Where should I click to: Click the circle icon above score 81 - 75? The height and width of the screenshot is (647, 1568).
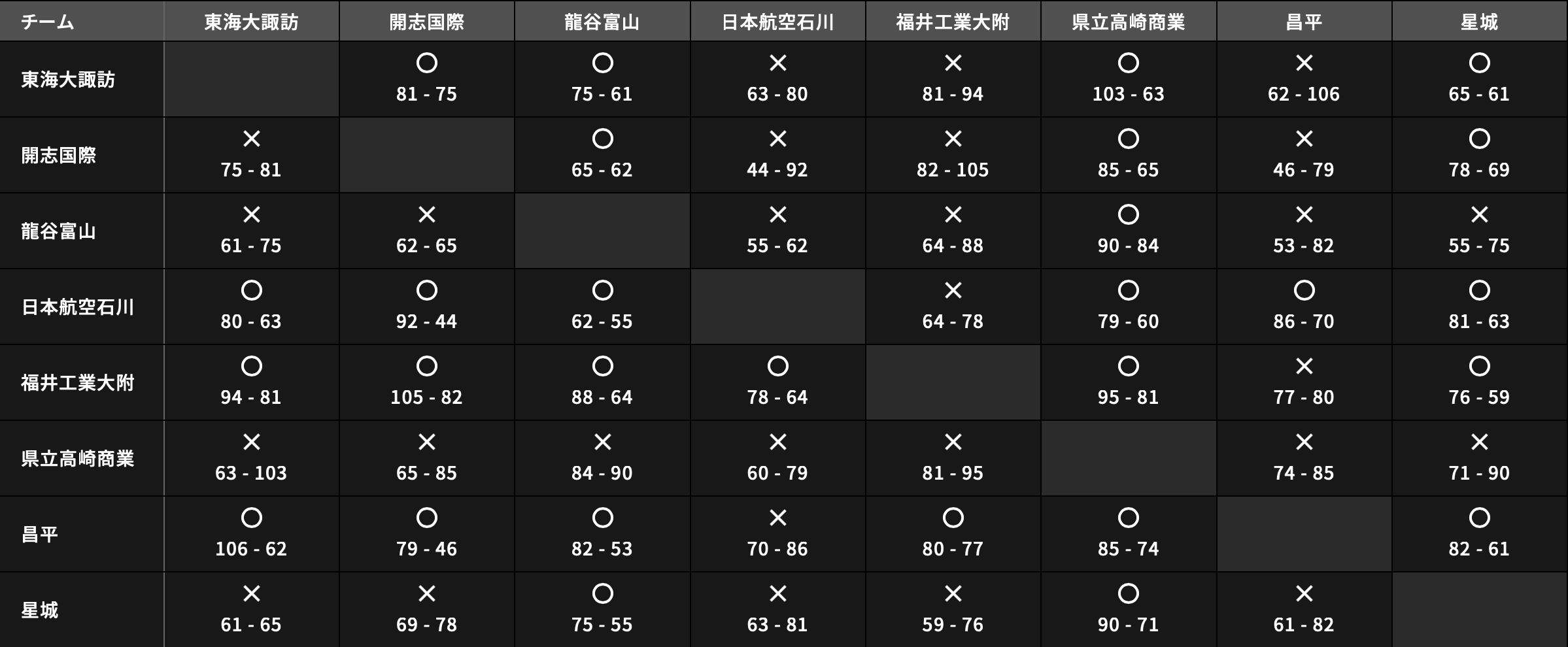click(426, 63)
